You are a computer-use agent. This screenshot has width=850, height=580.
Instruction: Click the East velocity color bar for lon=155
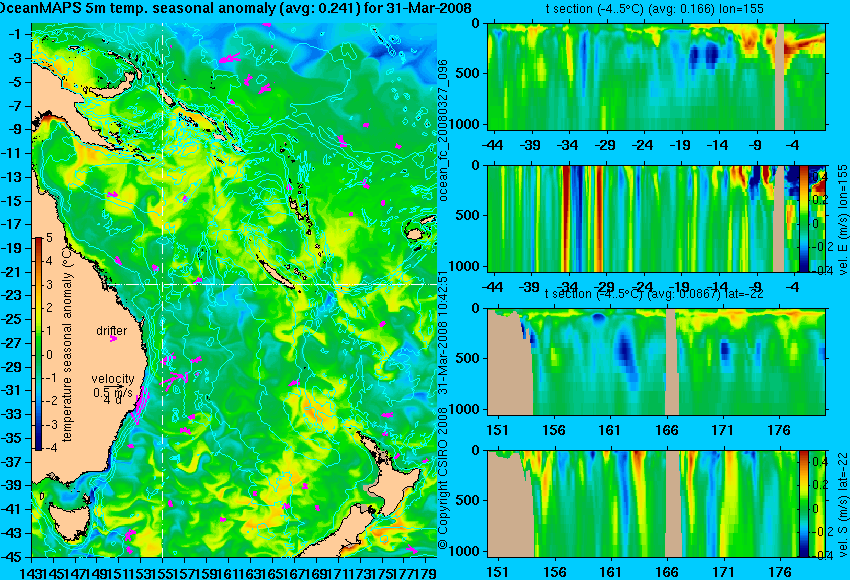pos(803,218)
